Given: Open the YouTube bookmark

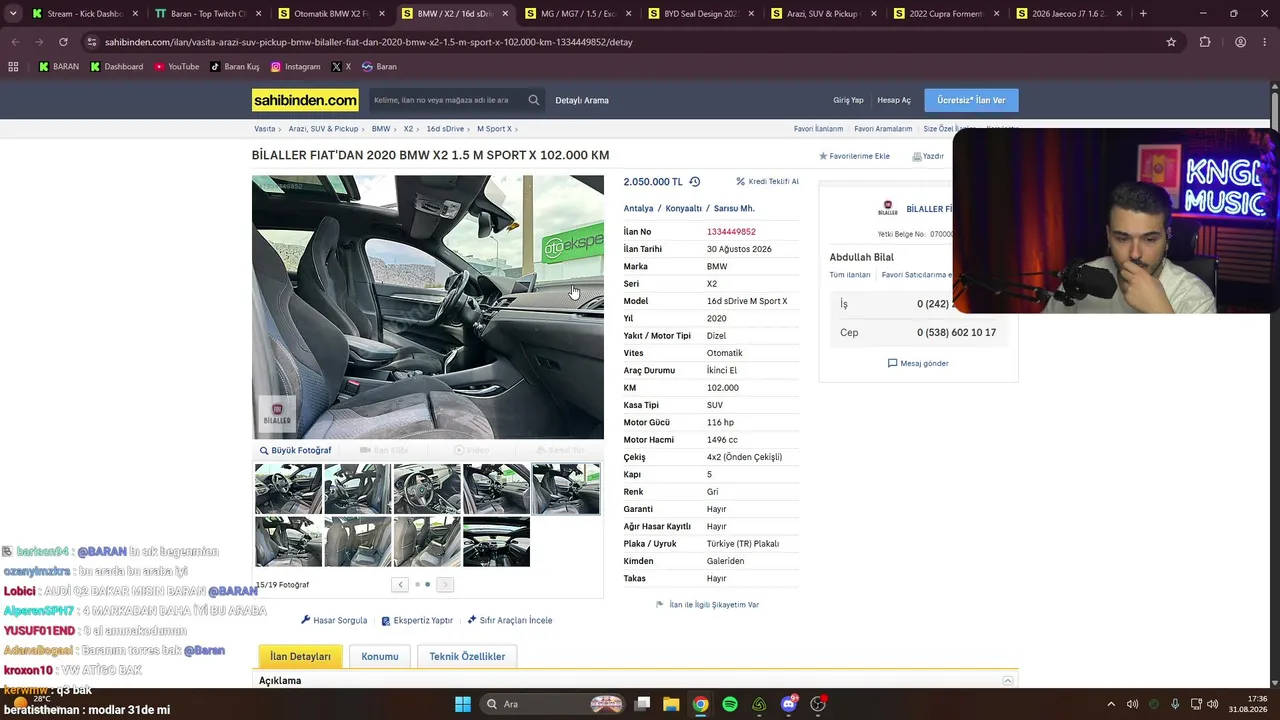Looking at the screenshot, I should point(177,67).
